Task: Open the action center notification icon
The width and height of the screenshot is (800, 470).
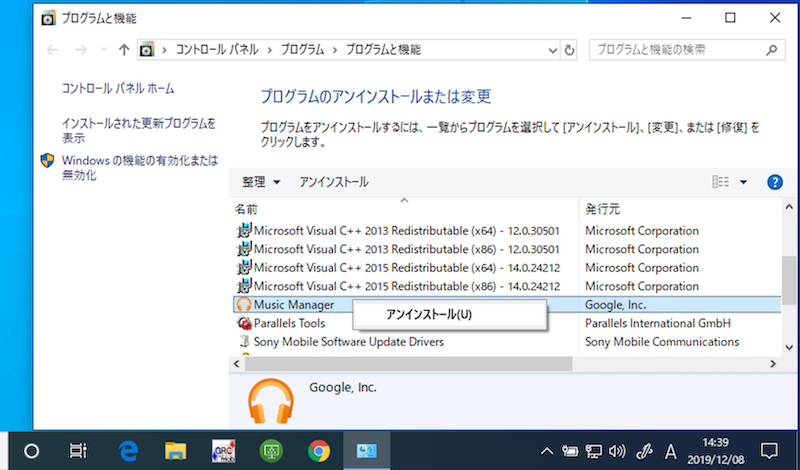Action: point(769,451)
